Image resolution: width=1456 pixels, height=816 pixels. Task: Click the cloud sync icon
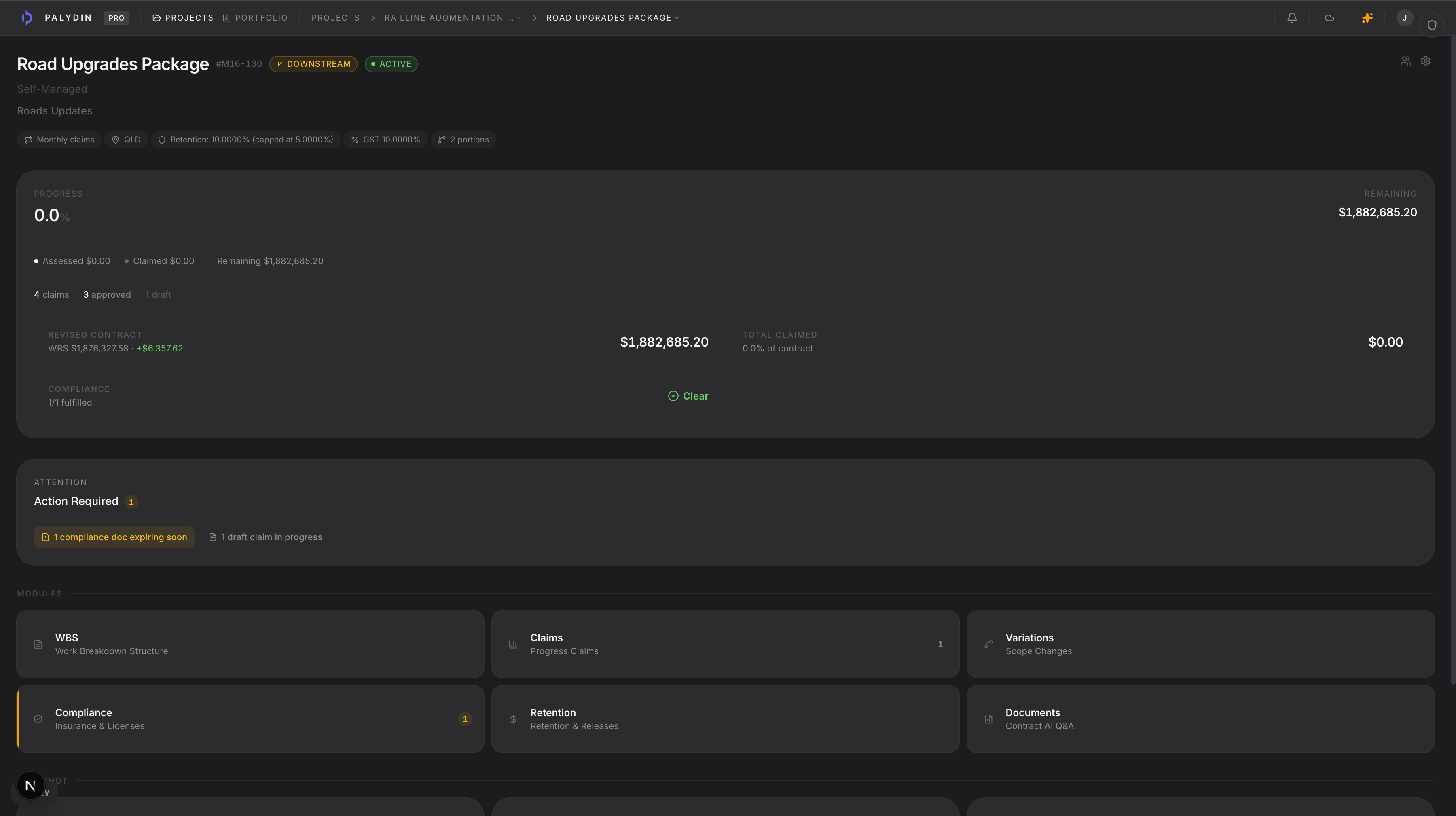click(1329, 18)
